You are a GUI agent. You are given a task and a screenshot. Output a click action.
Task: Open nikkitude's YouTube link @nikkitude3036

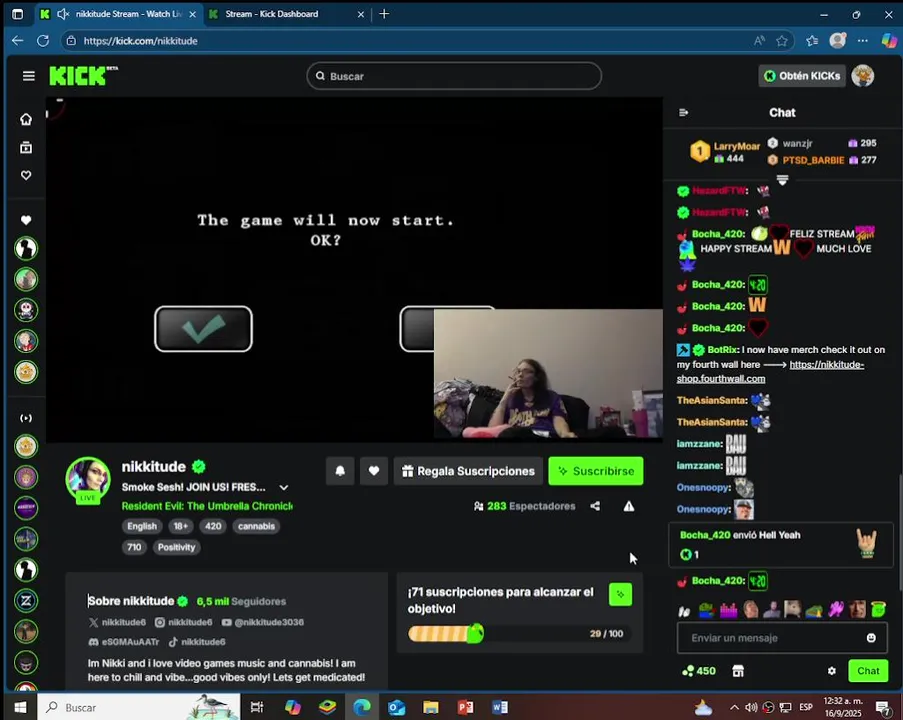click(263, 622)
